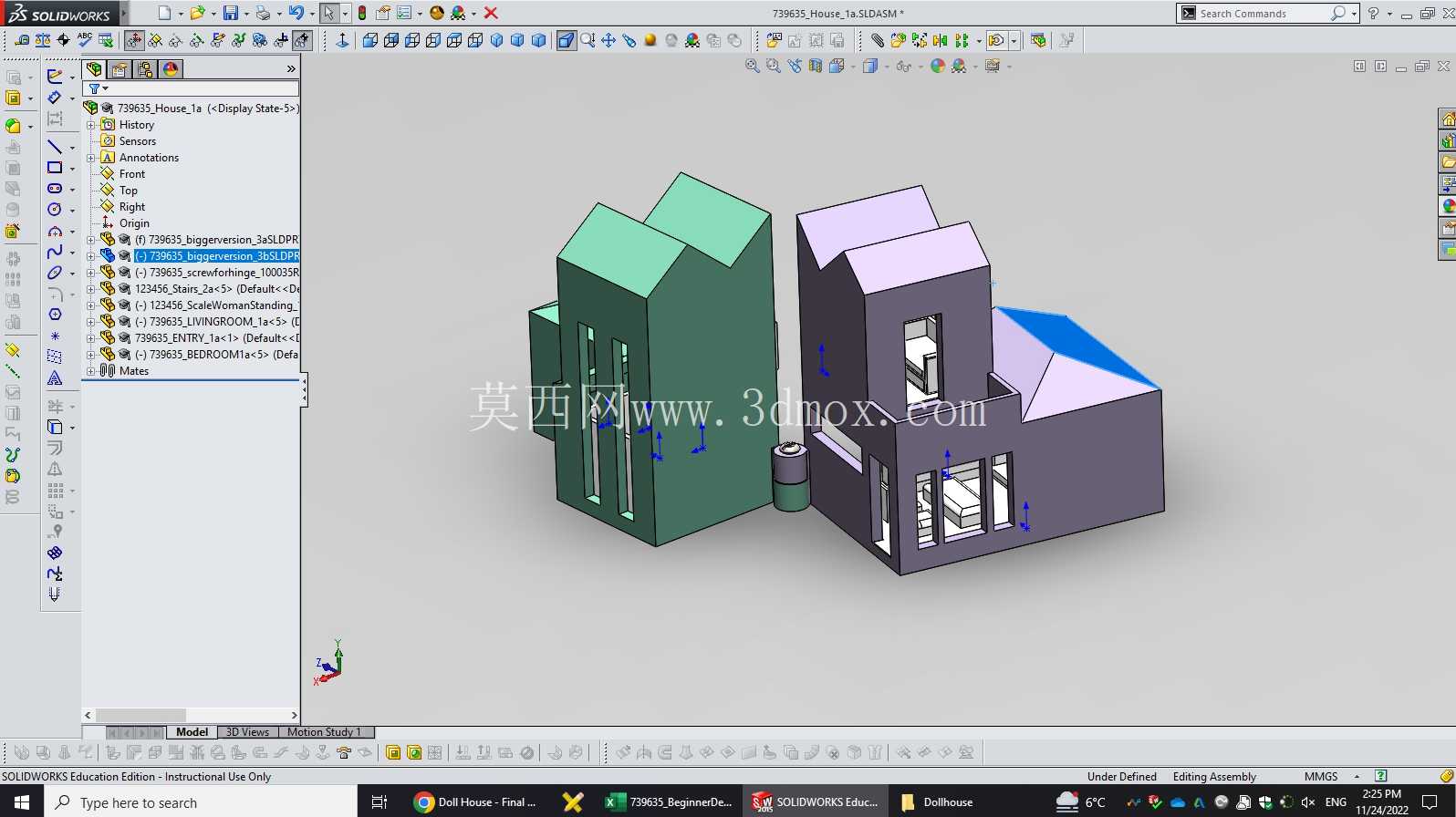Image resolution: width=1456 pixels, height=817 pixels.
Task: Click the SolidWorks Resources home icon in task pane
Action: (1448, 119)
